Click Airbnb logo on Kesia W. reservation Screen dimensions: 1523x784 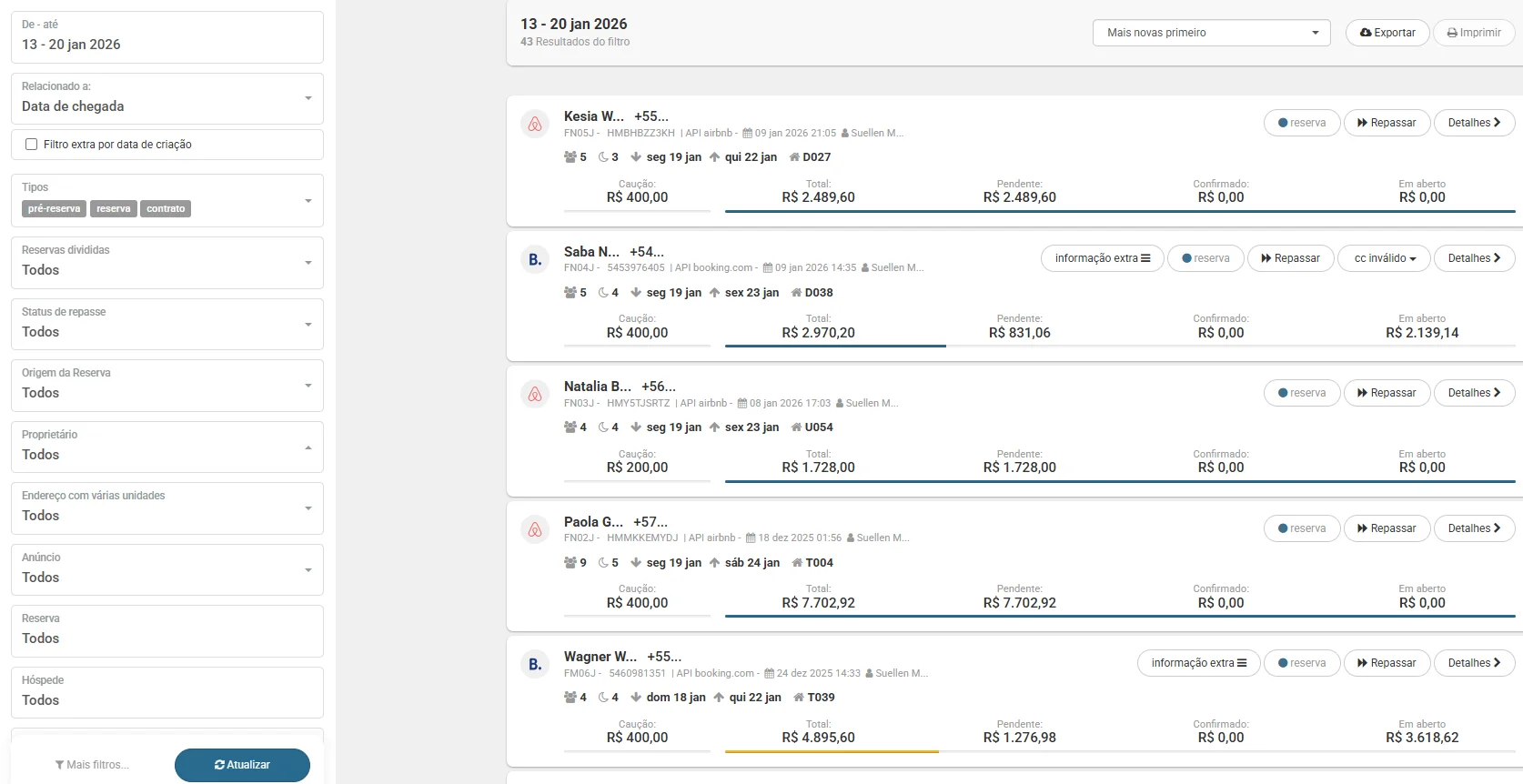535,125
